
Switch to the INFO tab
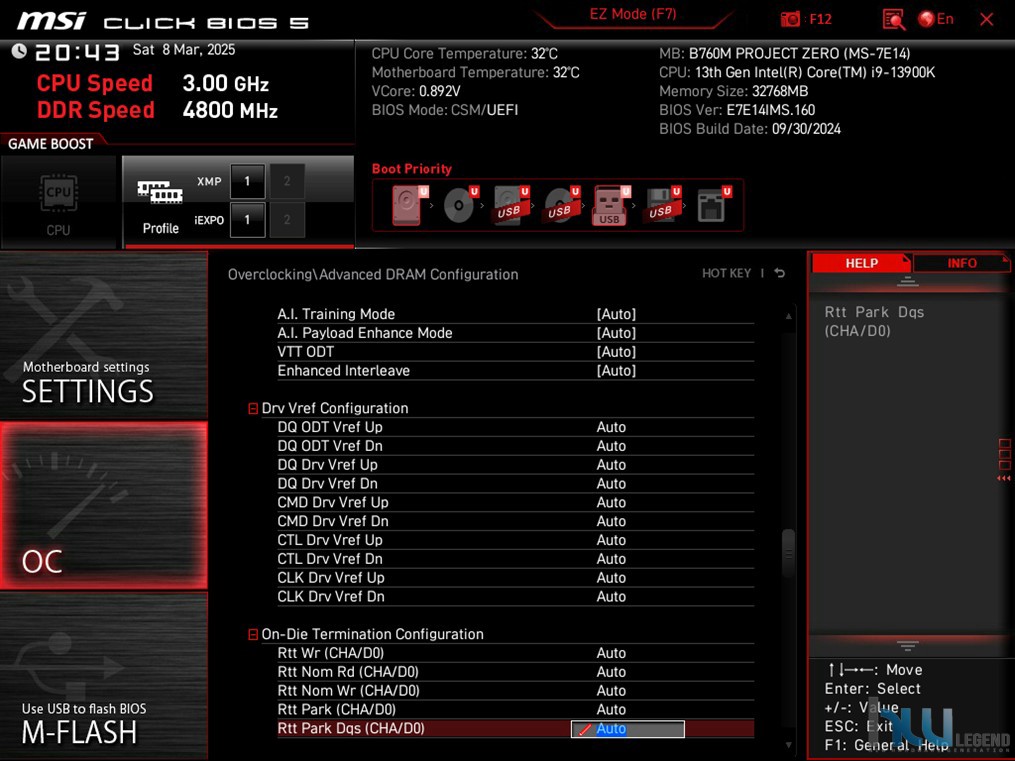(961, 263)
